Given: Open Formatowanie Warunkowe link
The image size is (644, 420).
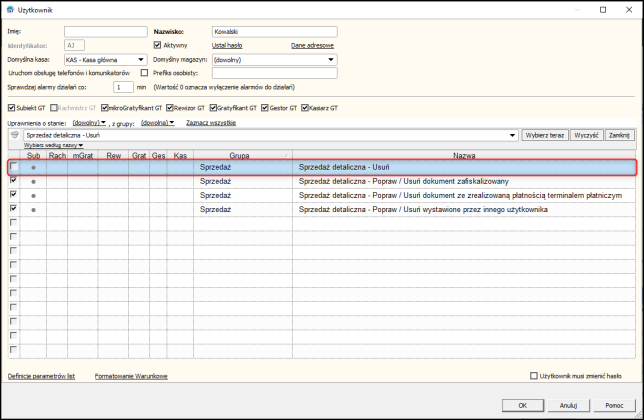Looking at the screenshot, I should 131,376.
